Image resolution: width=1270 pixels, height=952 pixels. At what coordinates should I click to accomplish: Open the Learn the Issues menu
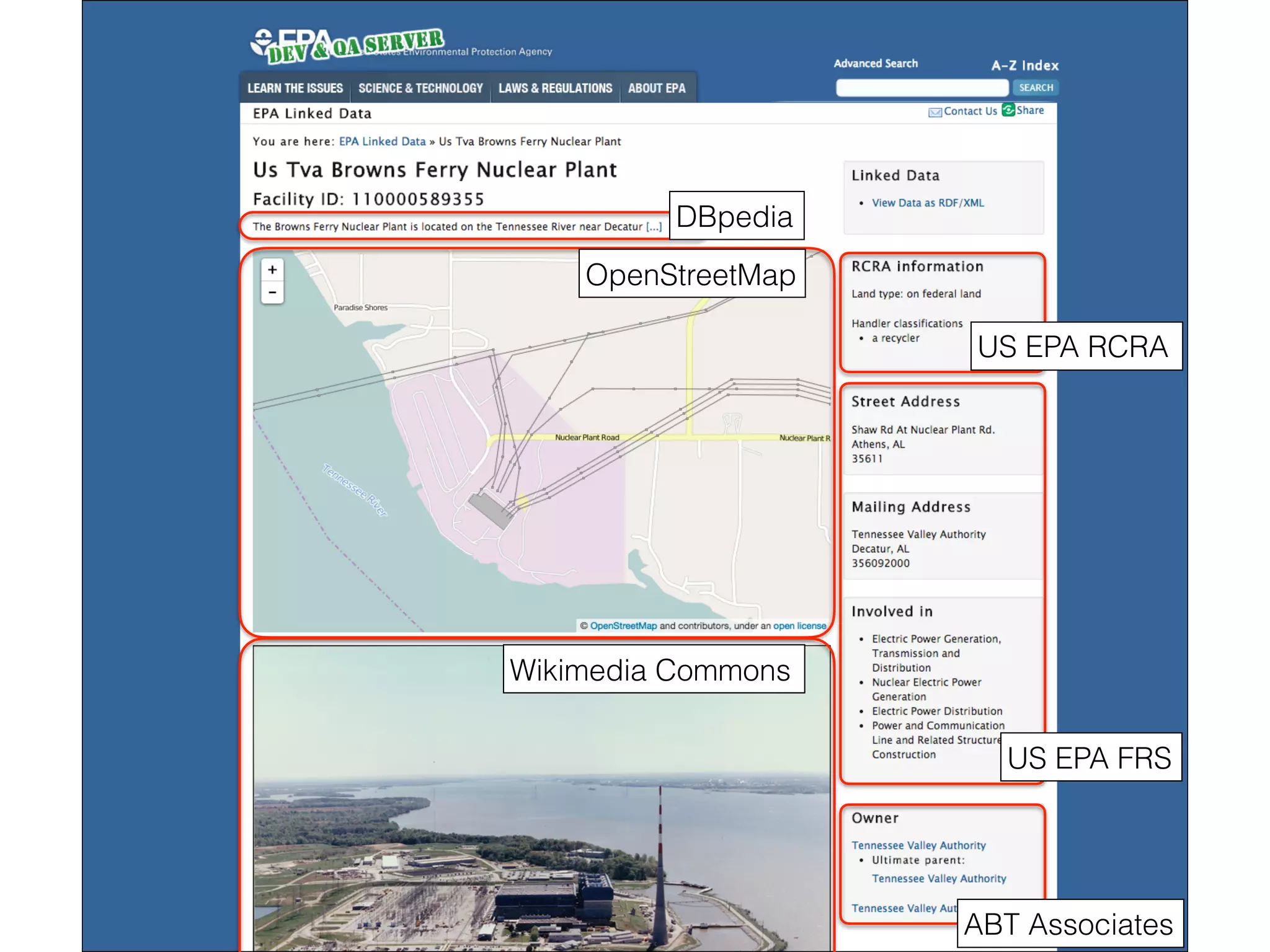click(x=295, y=88)
